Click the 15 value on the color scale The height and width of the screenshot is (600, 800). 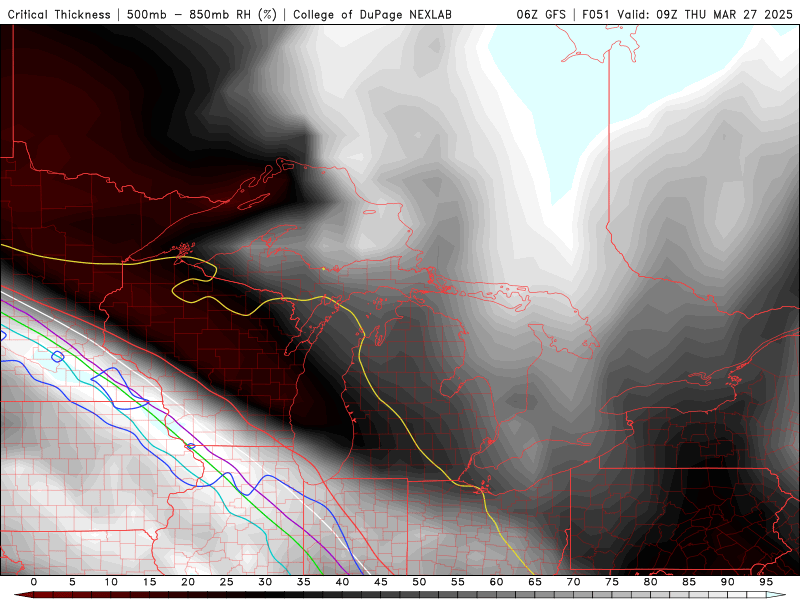pyautogui.click(x=149, y=582)
